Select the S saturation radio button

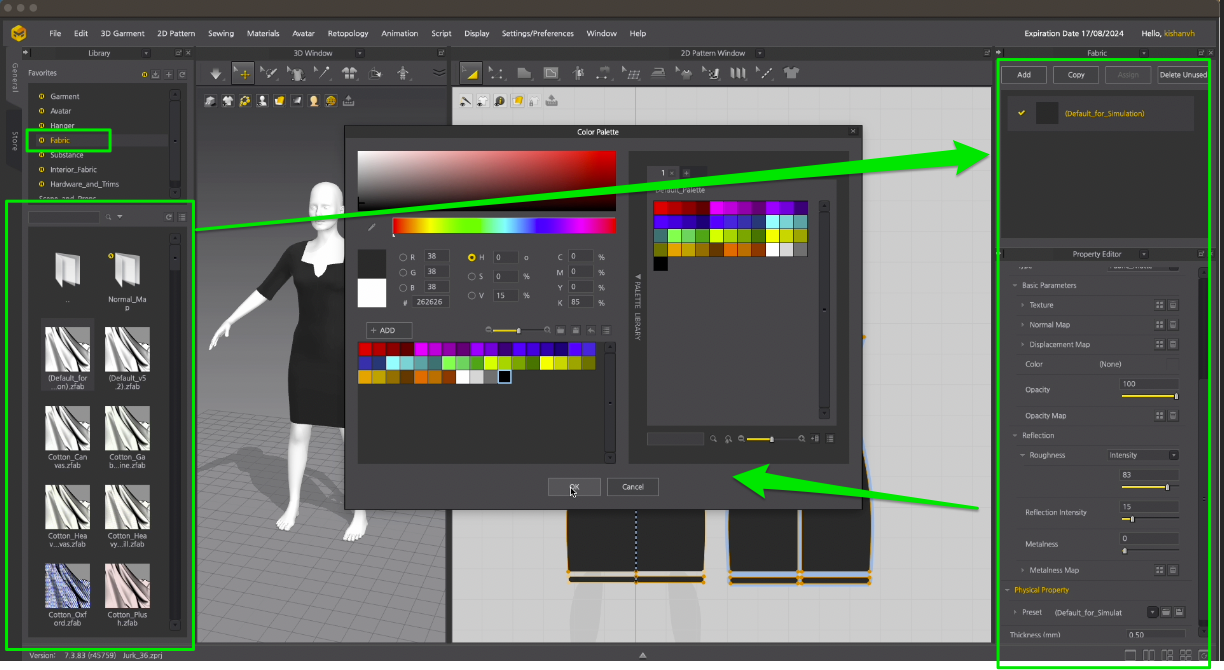tap(472, 276)
